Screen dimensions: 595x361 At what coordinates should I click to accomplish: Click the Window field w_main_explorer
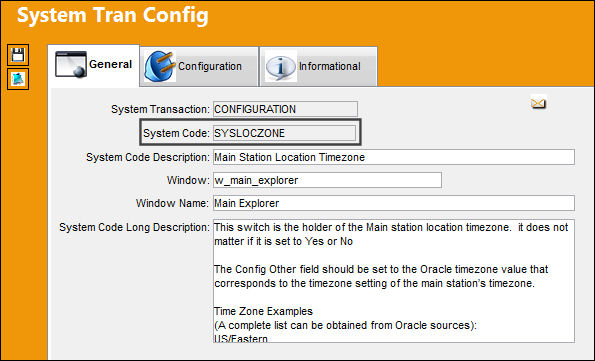tap(327, 180)
